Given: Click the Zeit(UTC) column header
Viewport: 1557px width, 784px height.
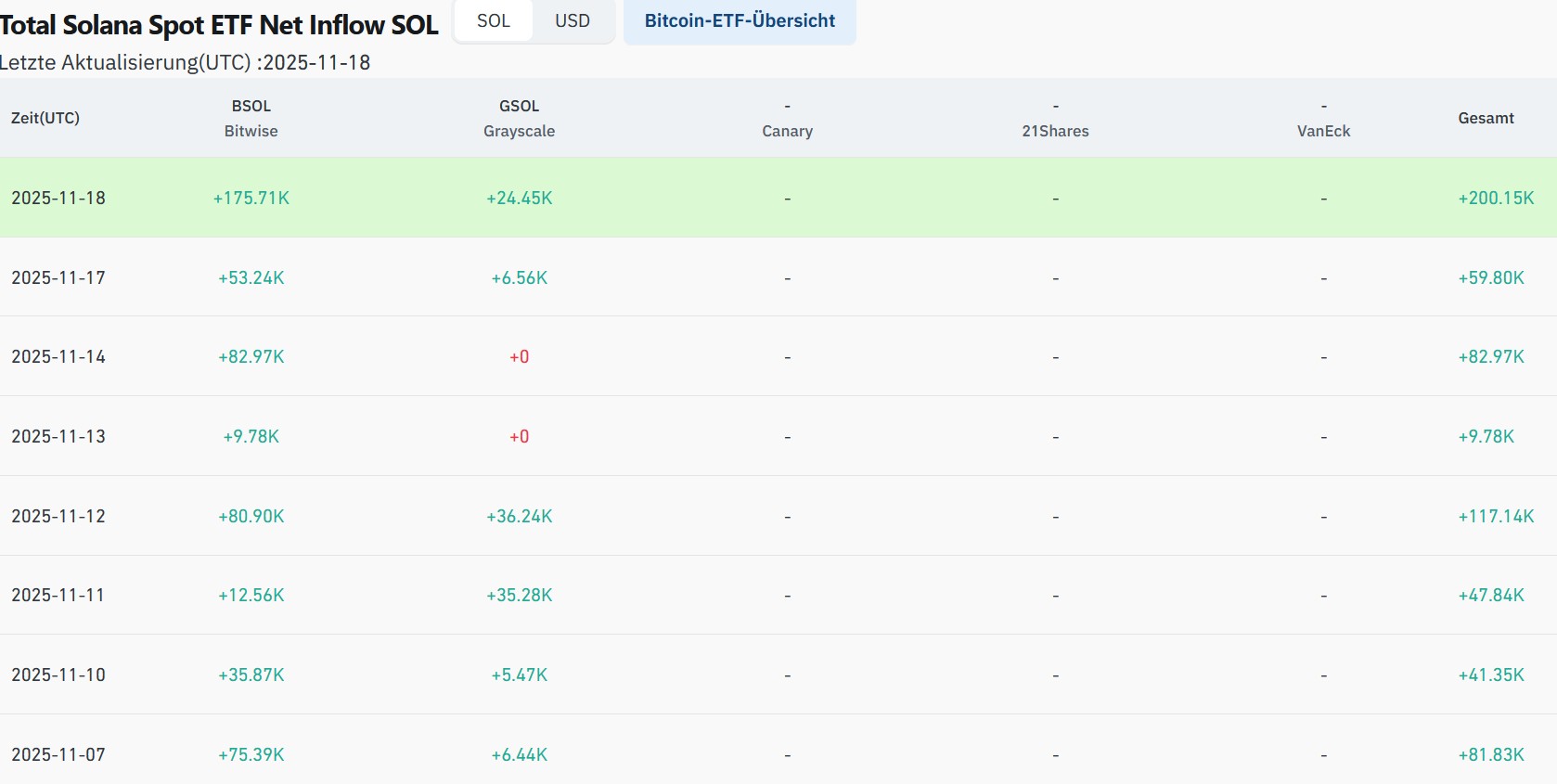Looking at the screenshot, I should click(45, 118).
